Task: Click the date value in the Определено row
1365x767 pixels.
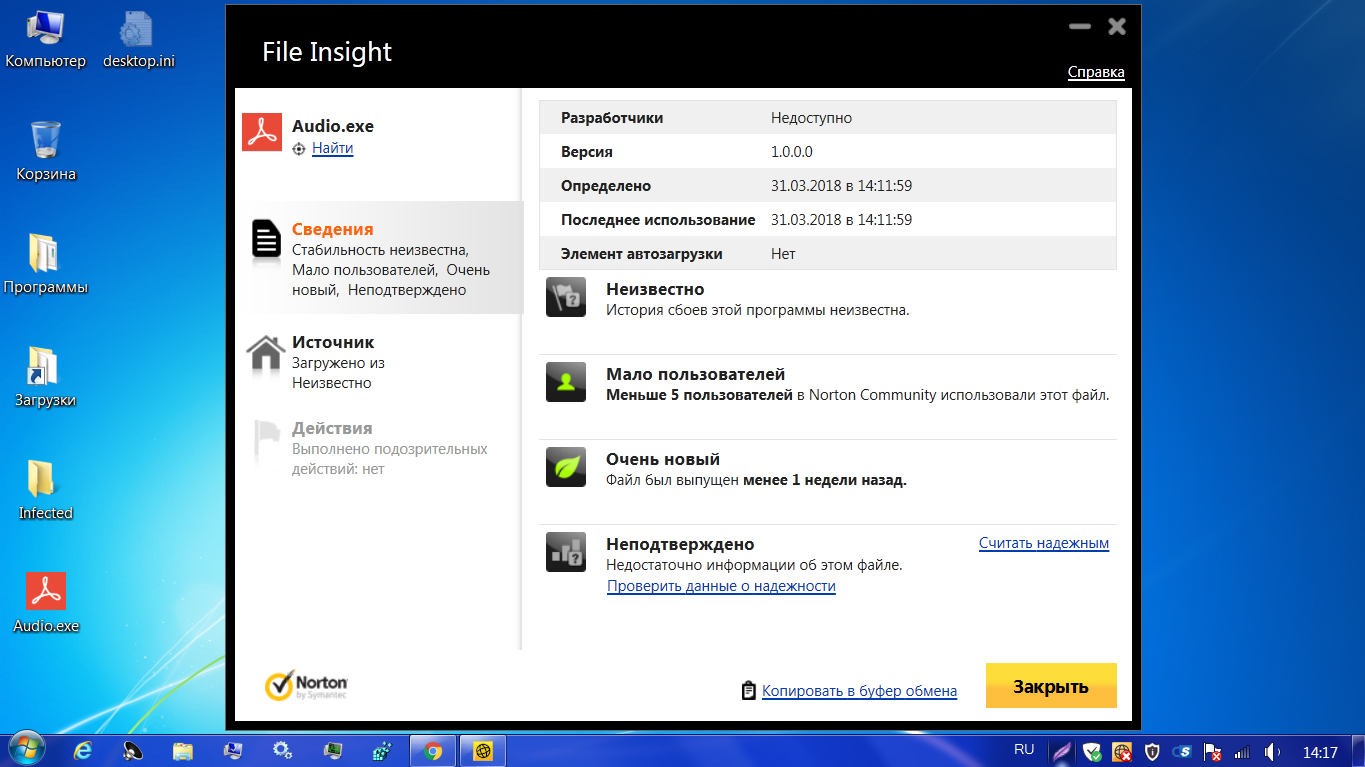Action: pos(841,186)
